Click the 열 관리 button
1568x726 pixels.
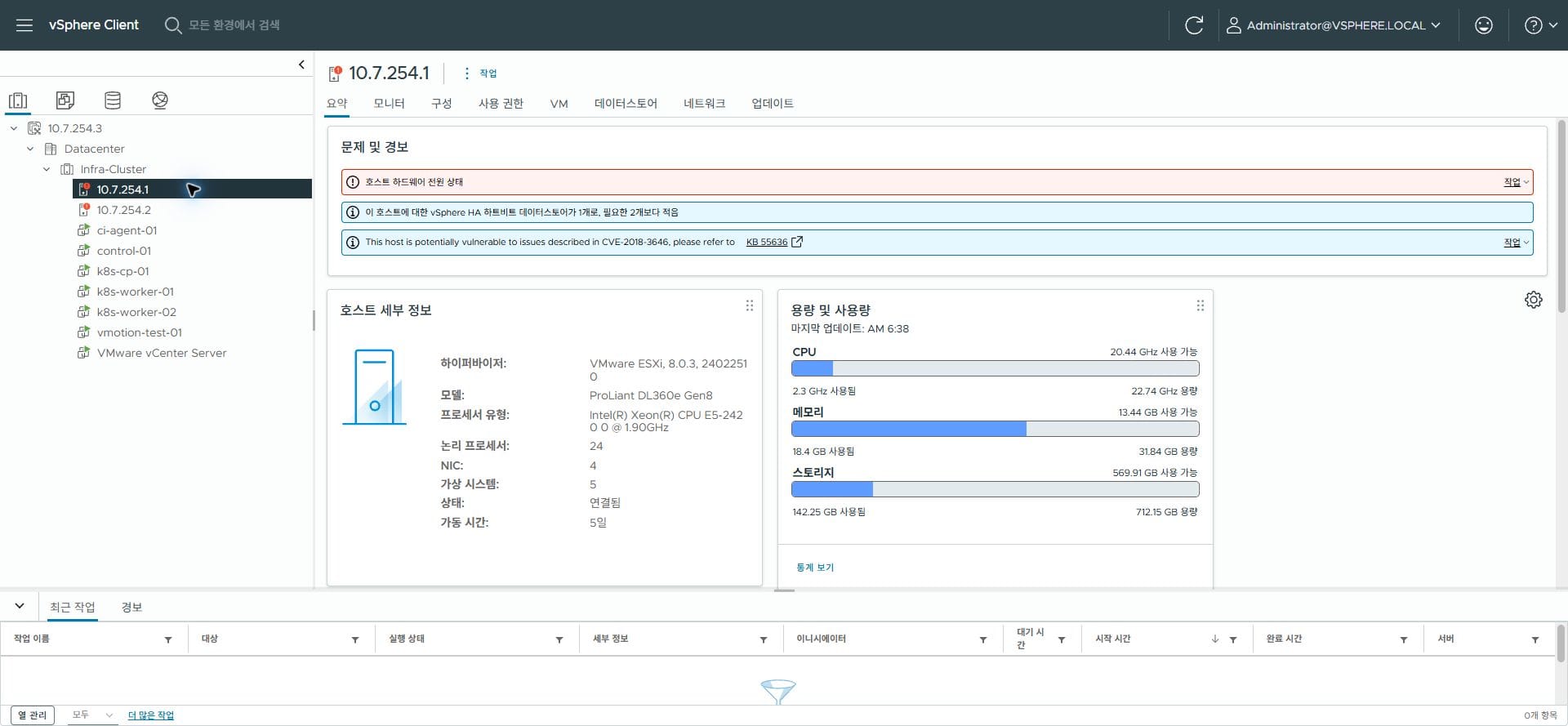click(33, 715)
